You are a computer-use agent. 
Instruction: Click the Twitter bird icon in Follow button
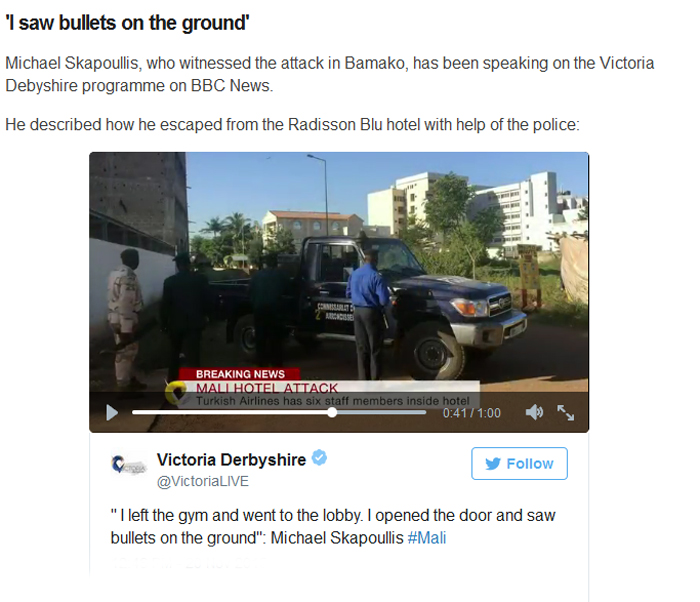(x=493, y=464)
